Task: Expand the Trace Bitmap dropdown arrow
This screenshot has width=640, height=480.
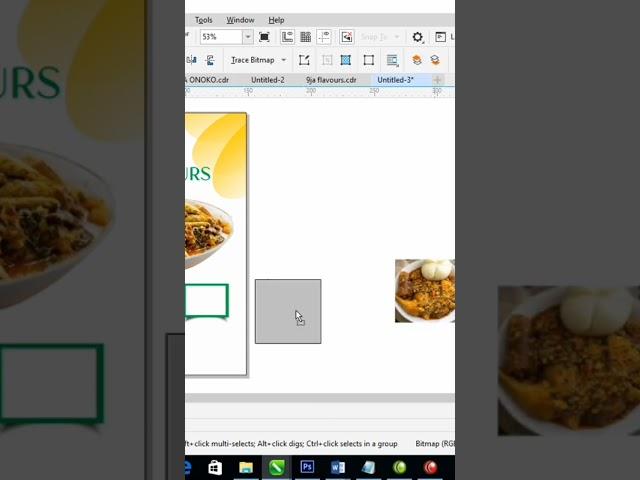Action: point(284,60)
